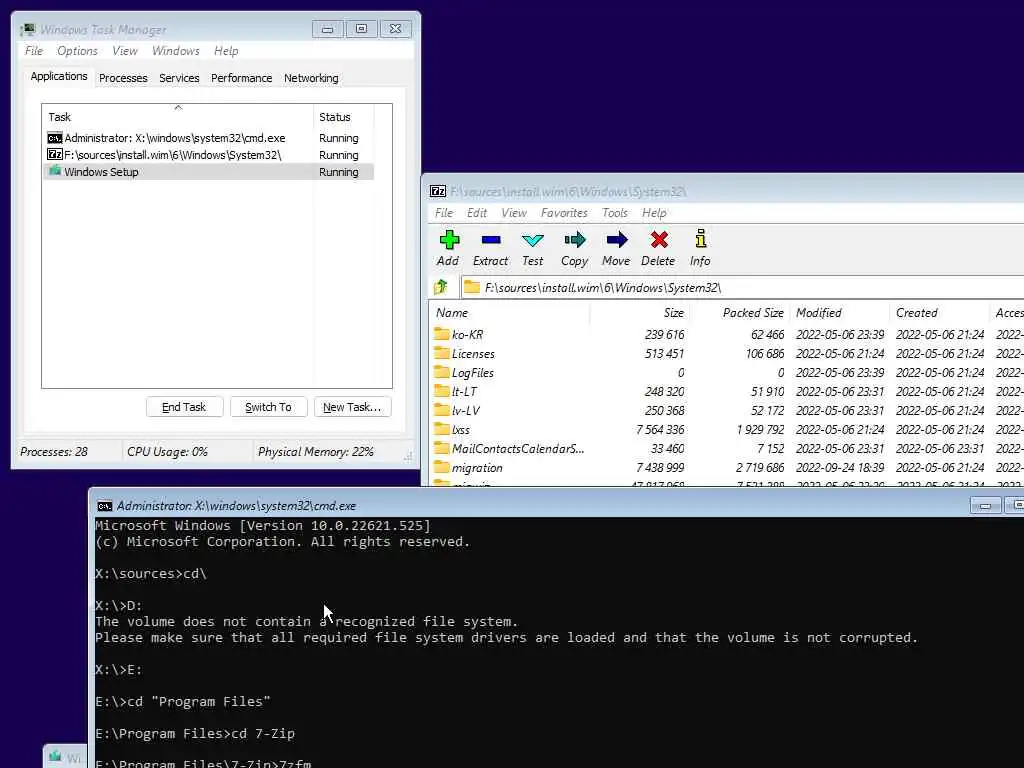Click the Add icon in 7-Zip toolbar

coord(449,240)
